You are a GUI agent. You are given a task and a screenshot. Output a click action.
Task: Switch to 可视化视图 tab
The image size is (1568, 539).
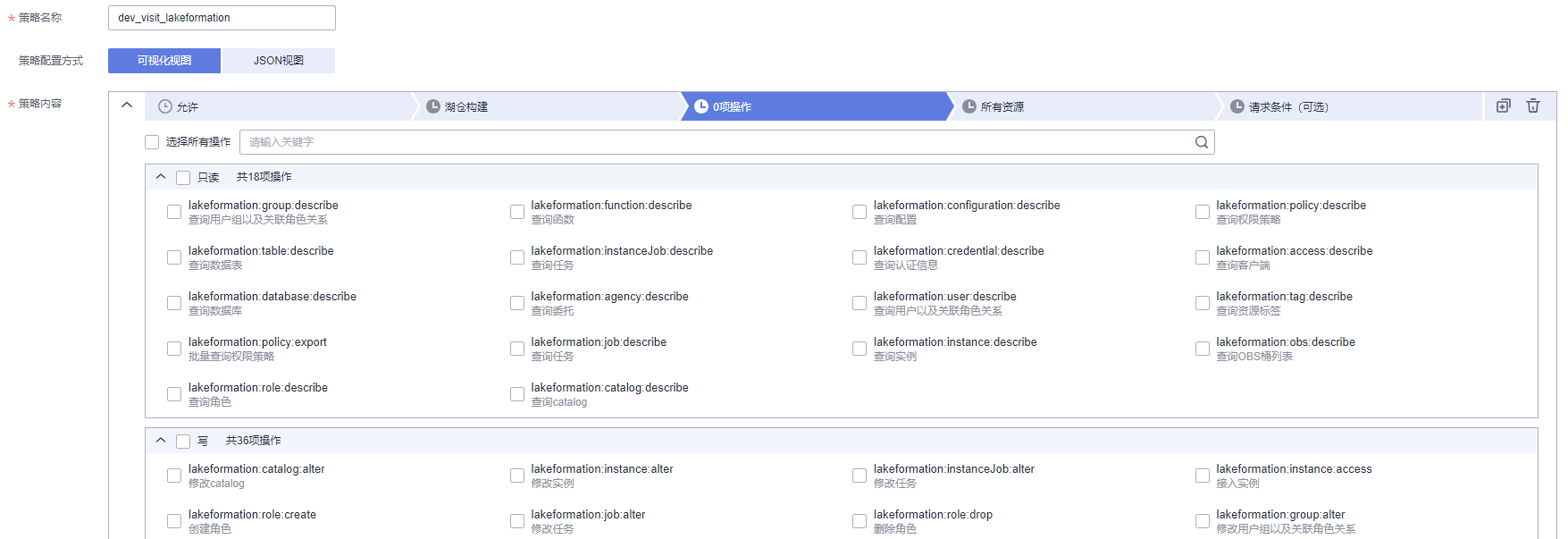pos(164,61)
